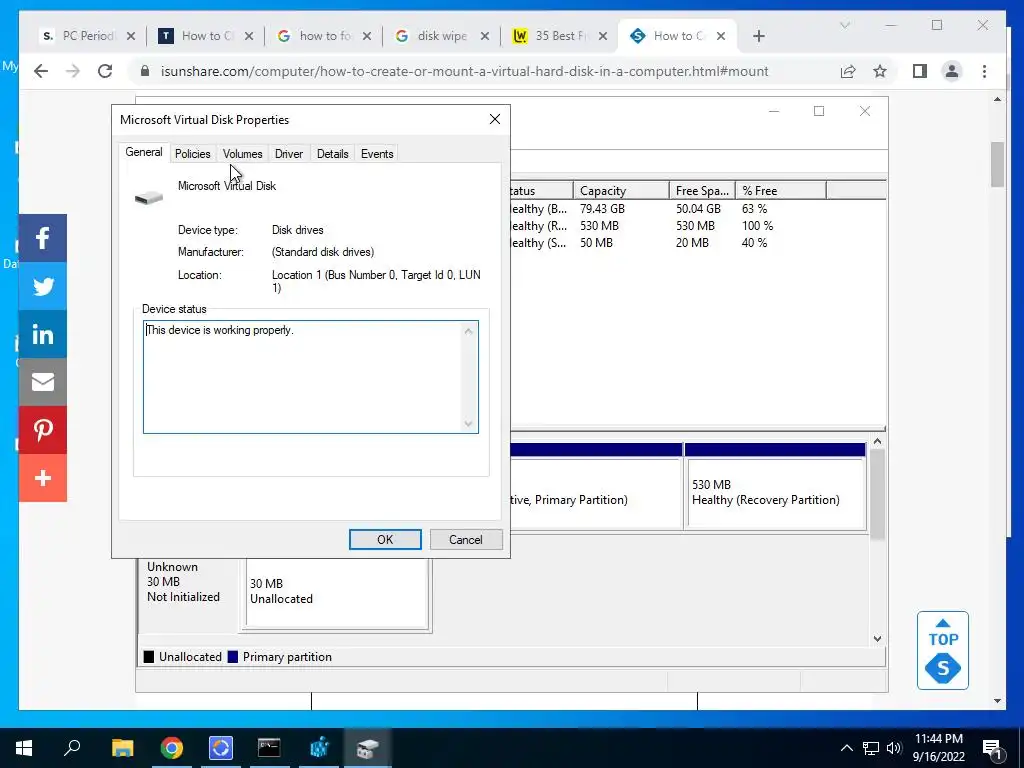1024x768 pixels.
Task: Open taskbar search magnifier
Action: point(72,748)
